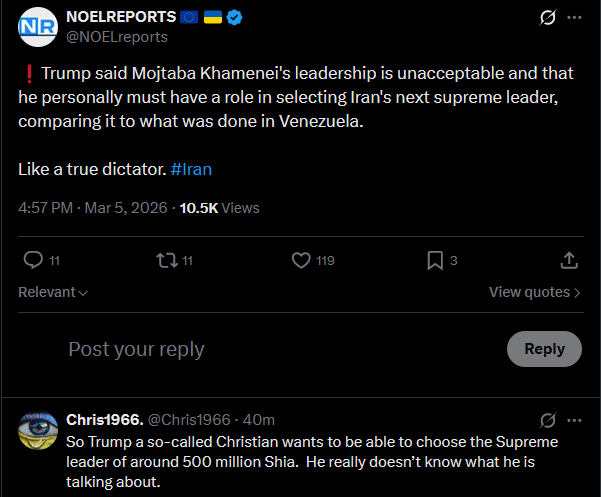This screenshot has height=497, width=601.
Task: Open Grok icon on main post
Action: [x=547, y=18]
